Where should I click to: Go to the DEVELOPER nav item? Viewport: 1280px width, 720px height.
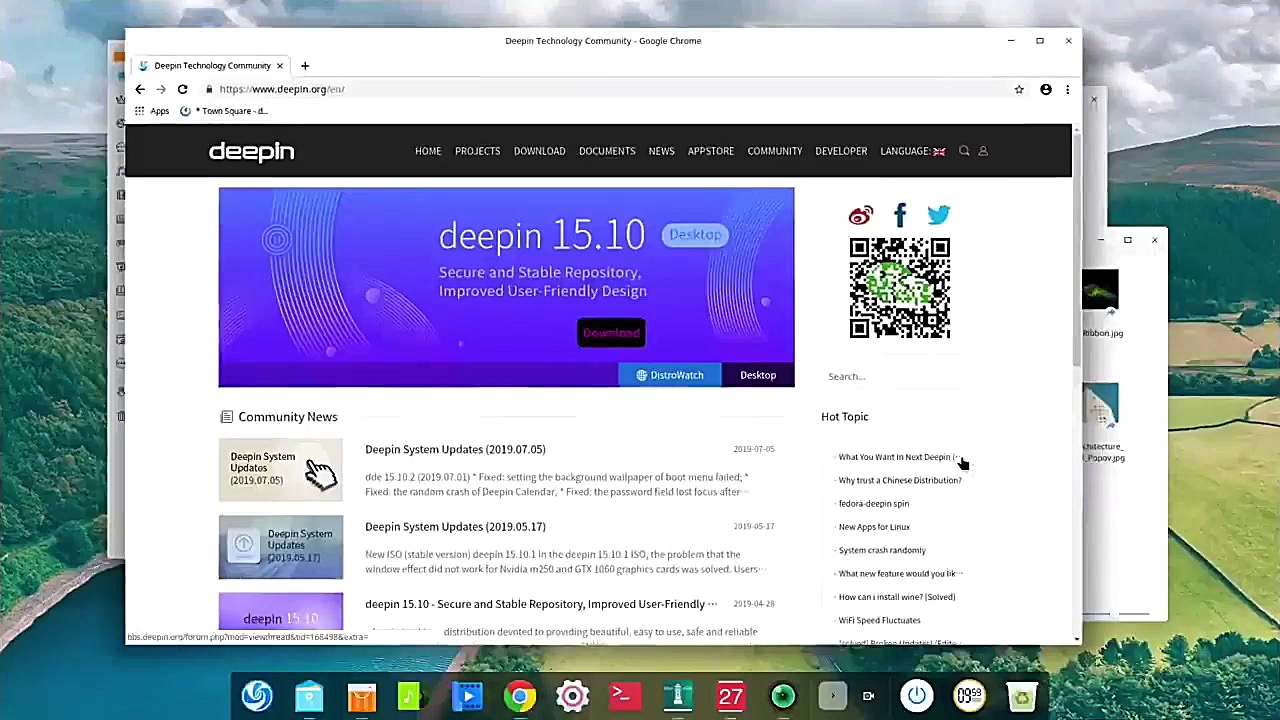[x=841, y=151]
